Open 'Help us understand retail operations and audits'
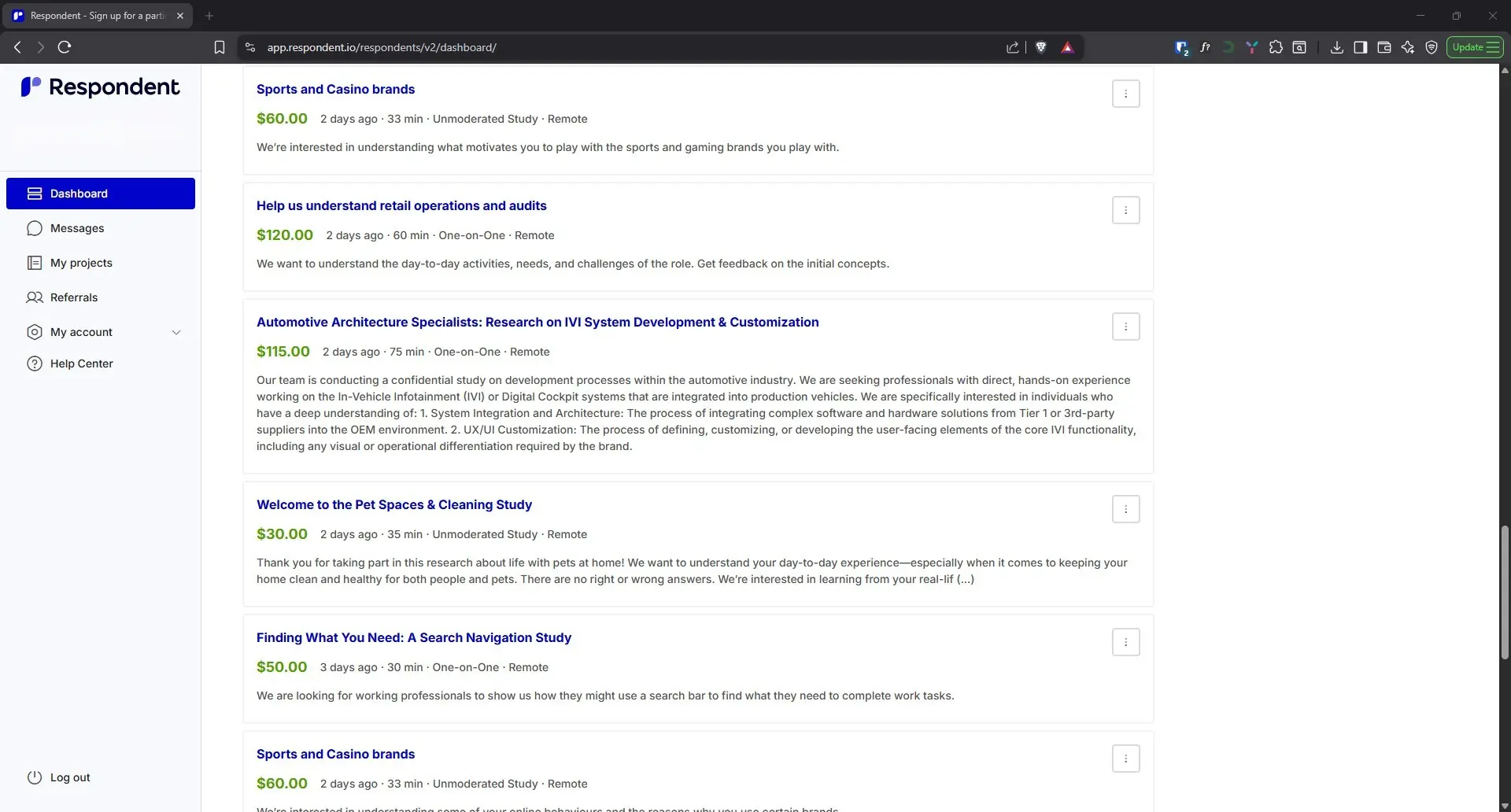 pos(401,205)
